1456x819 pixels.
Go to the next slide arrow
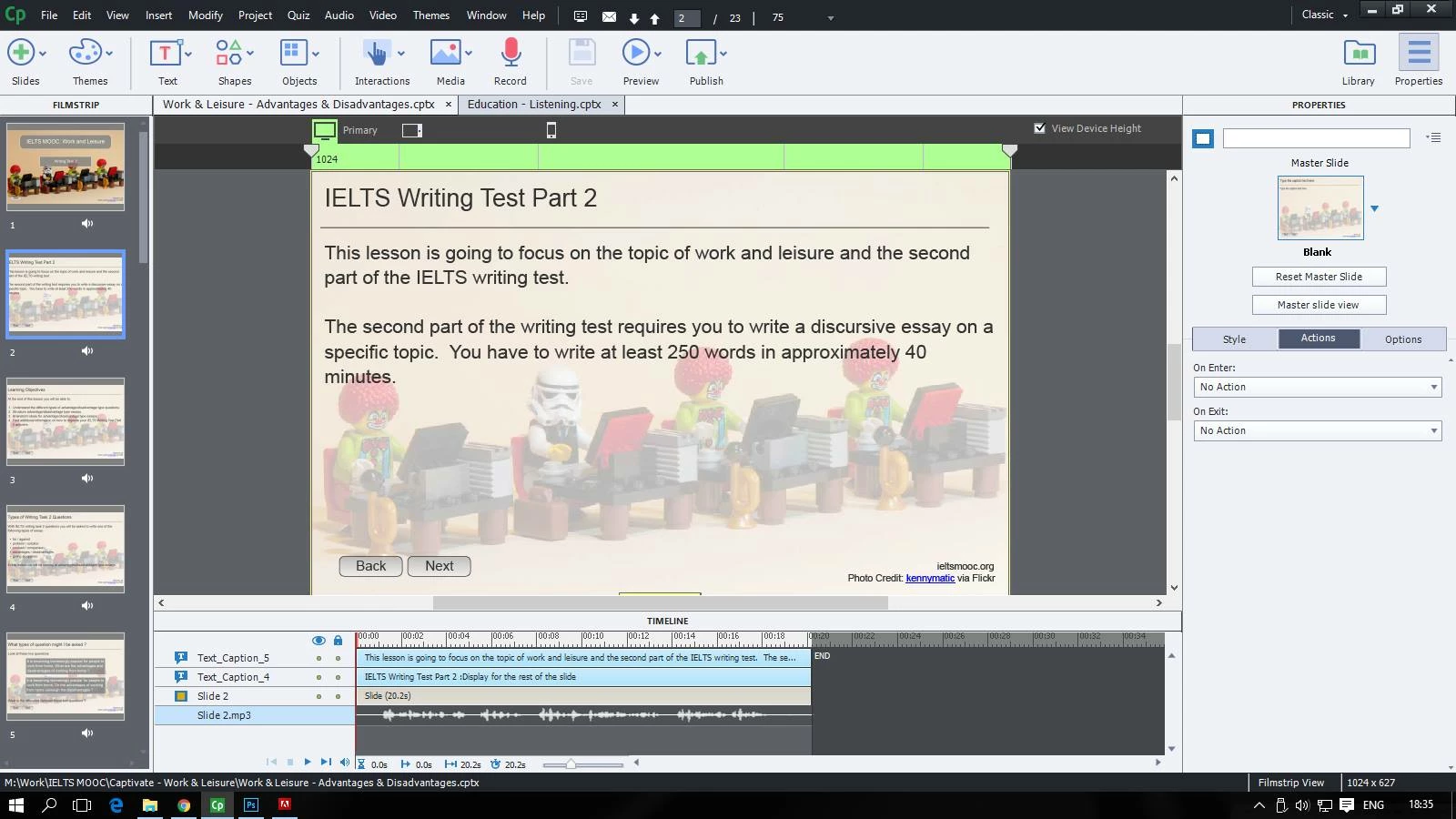coord(634,18)
